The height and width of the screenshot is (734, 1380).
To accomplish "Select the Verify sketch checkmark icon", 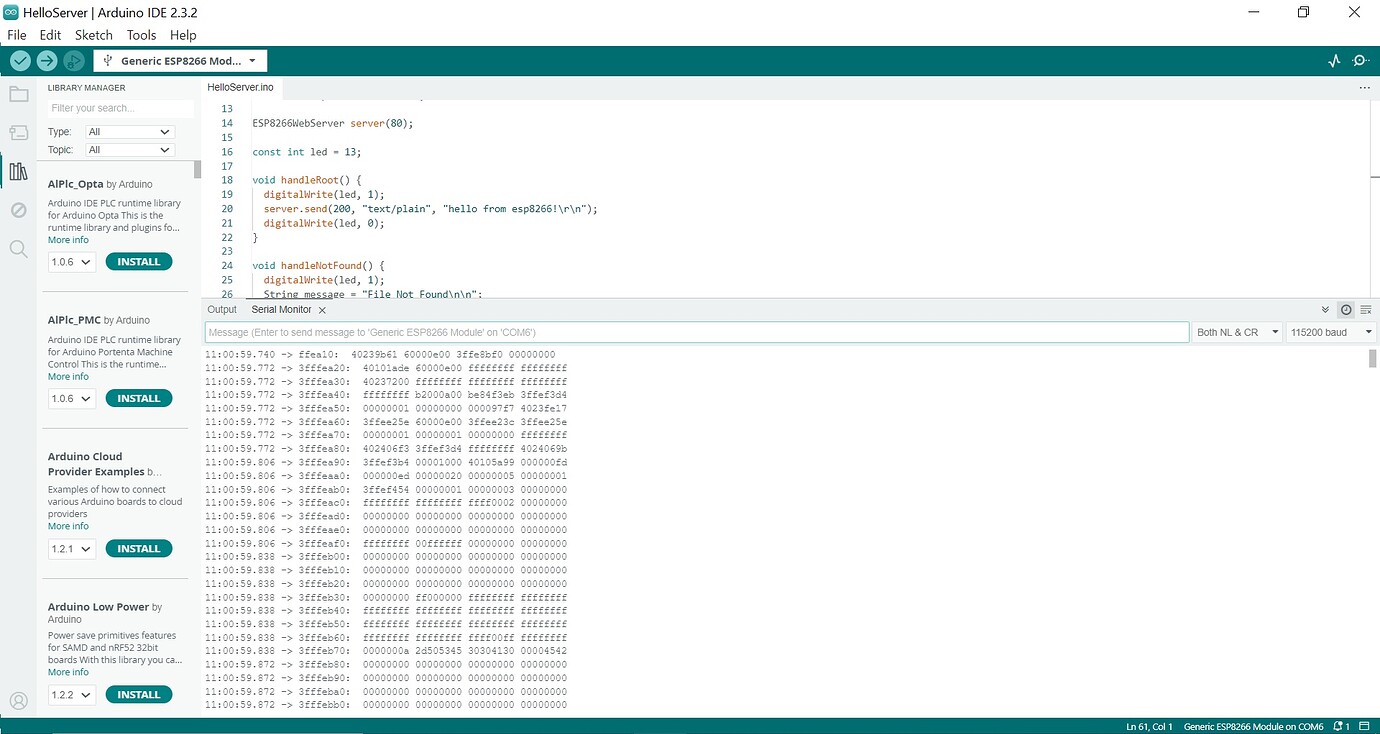I will point(20,60).
